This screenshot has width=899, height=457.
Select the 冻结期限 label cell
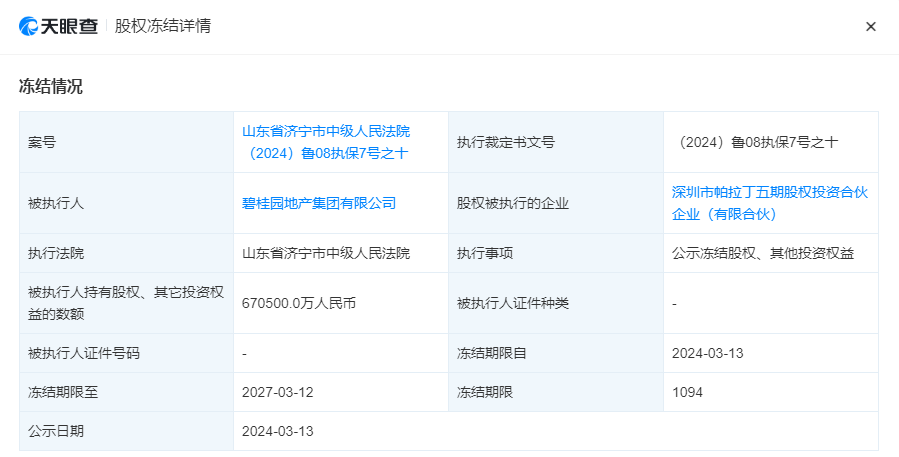pyautogui.click(x=556, y=392)
